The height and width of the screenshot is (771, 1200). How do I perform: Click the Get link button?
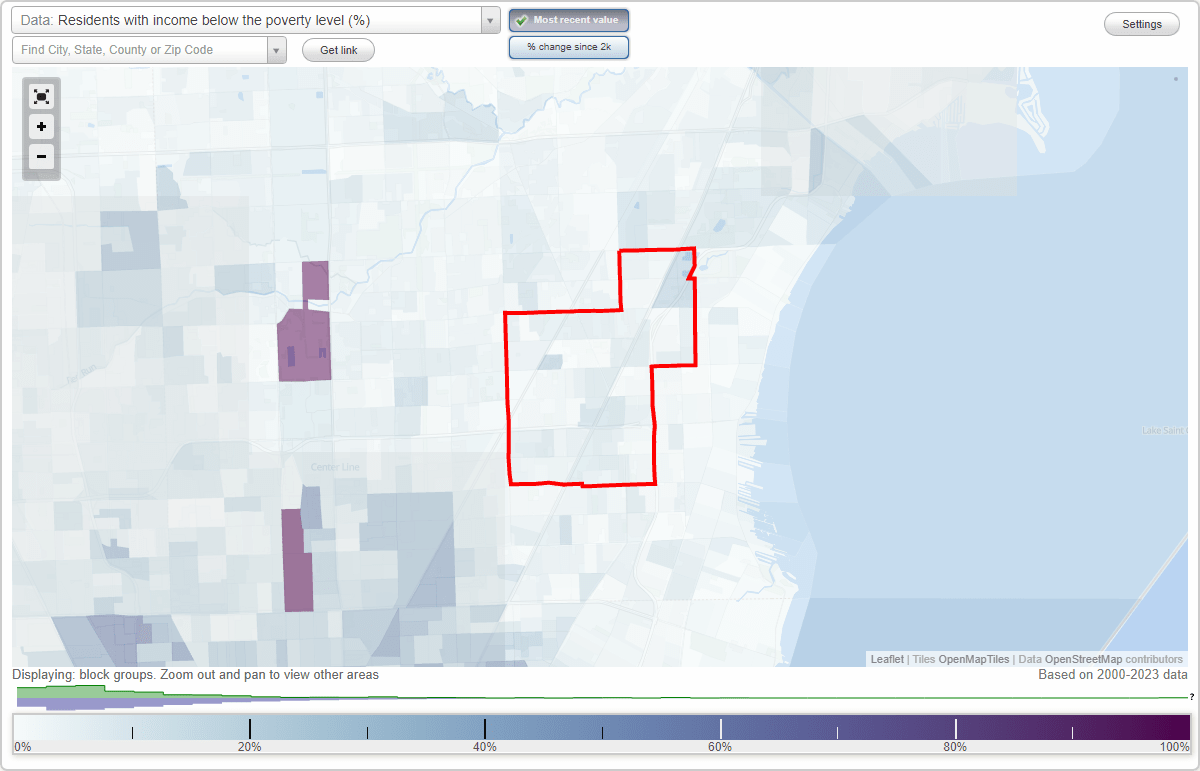point(337,49)
